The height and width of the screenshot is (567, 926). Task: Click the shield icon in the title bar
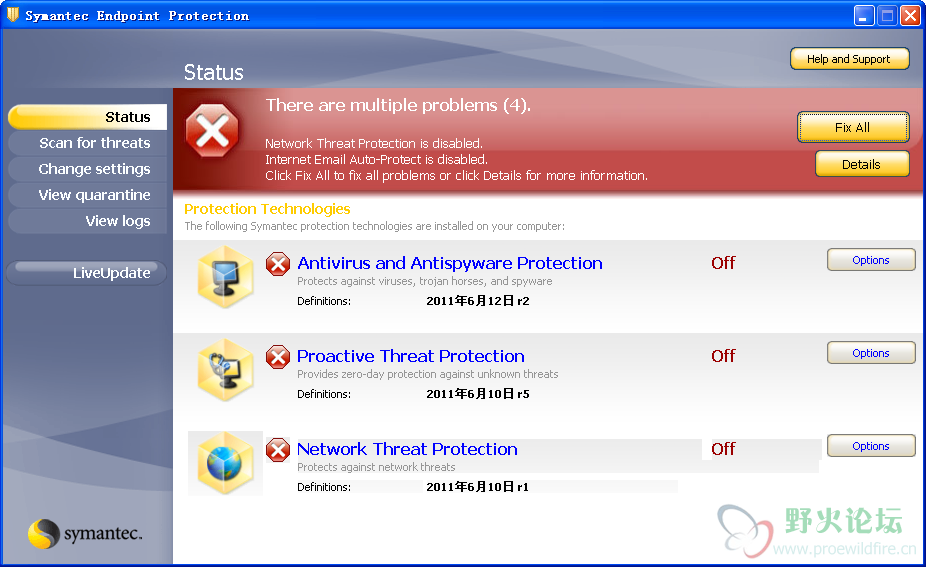(x=12, y=15)
